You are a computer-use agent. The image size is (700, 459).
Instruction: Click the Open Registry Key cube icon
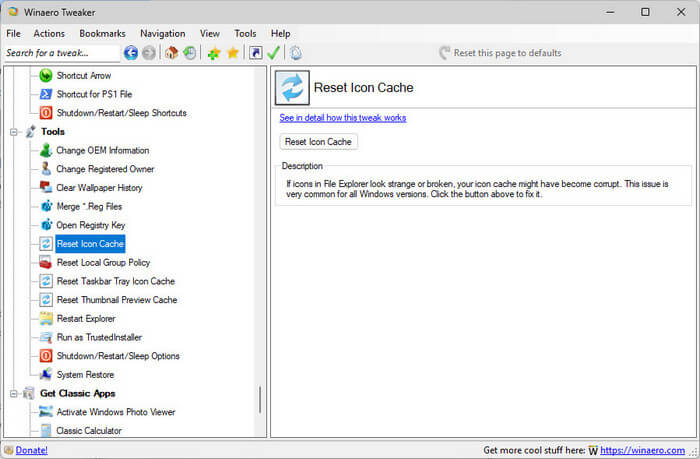click(x=46, y=225)
